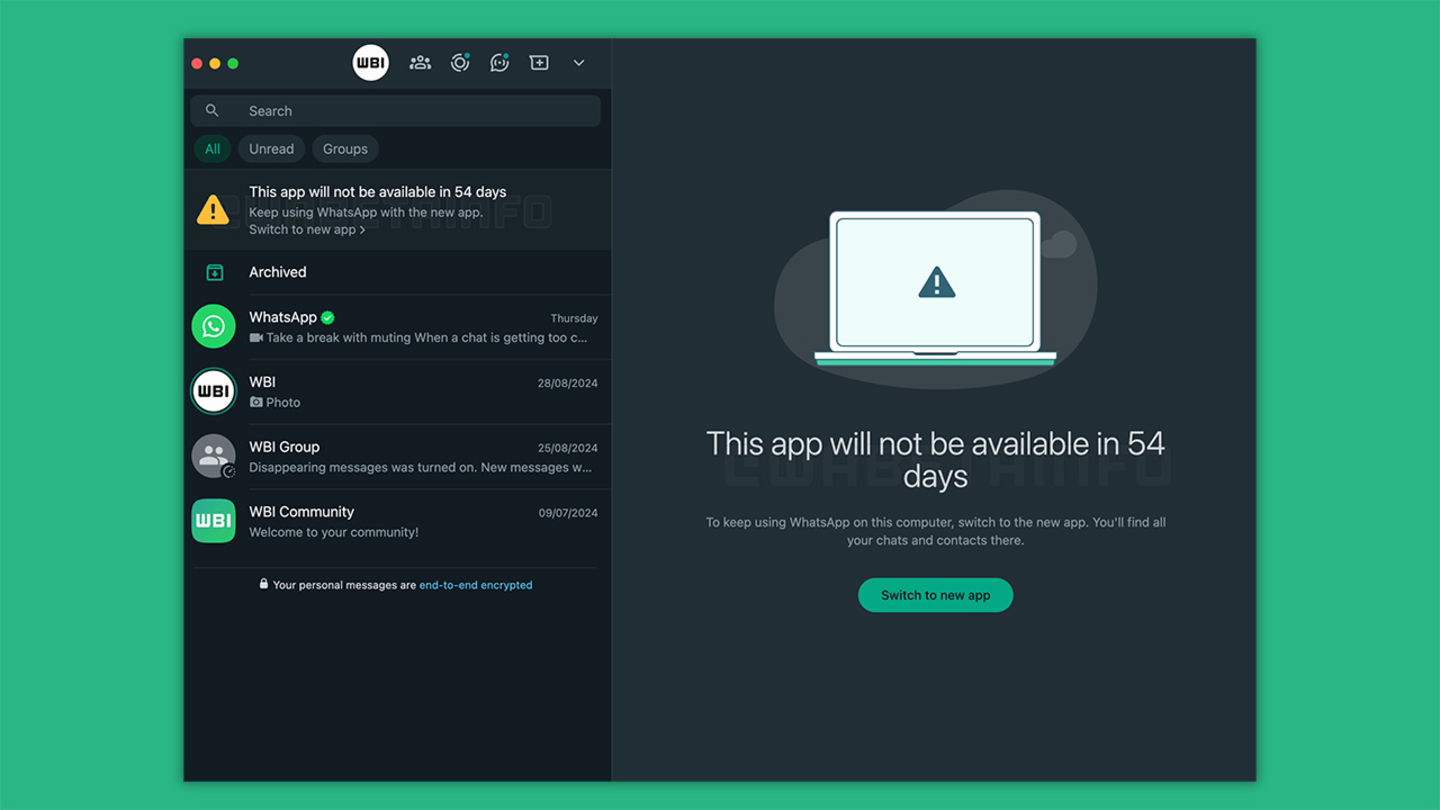This screenshot has width=1440, height=810.
Task: Open the WBI Community chat
Action: (398, 522)
